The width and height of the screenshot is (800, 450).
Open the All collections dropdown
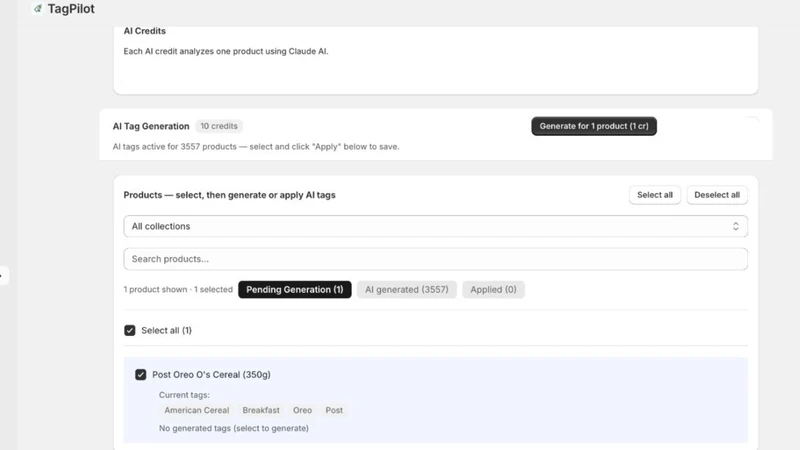[435, 226]
